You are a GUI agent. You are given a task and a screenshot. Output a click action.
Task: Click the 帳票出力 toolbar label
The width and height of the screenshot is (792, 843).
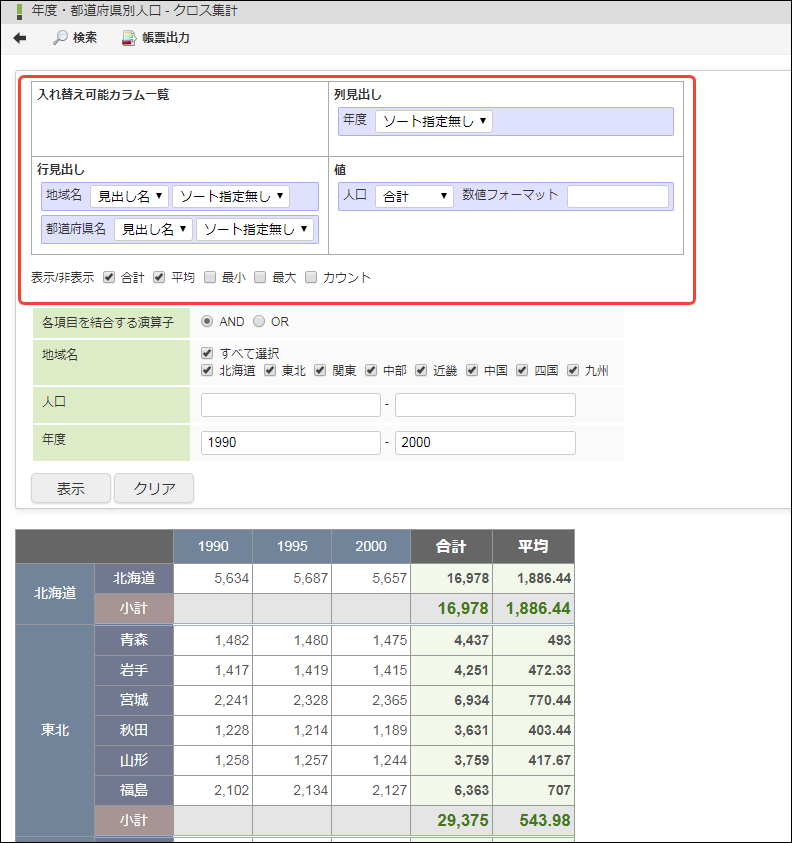click(165, 38)
